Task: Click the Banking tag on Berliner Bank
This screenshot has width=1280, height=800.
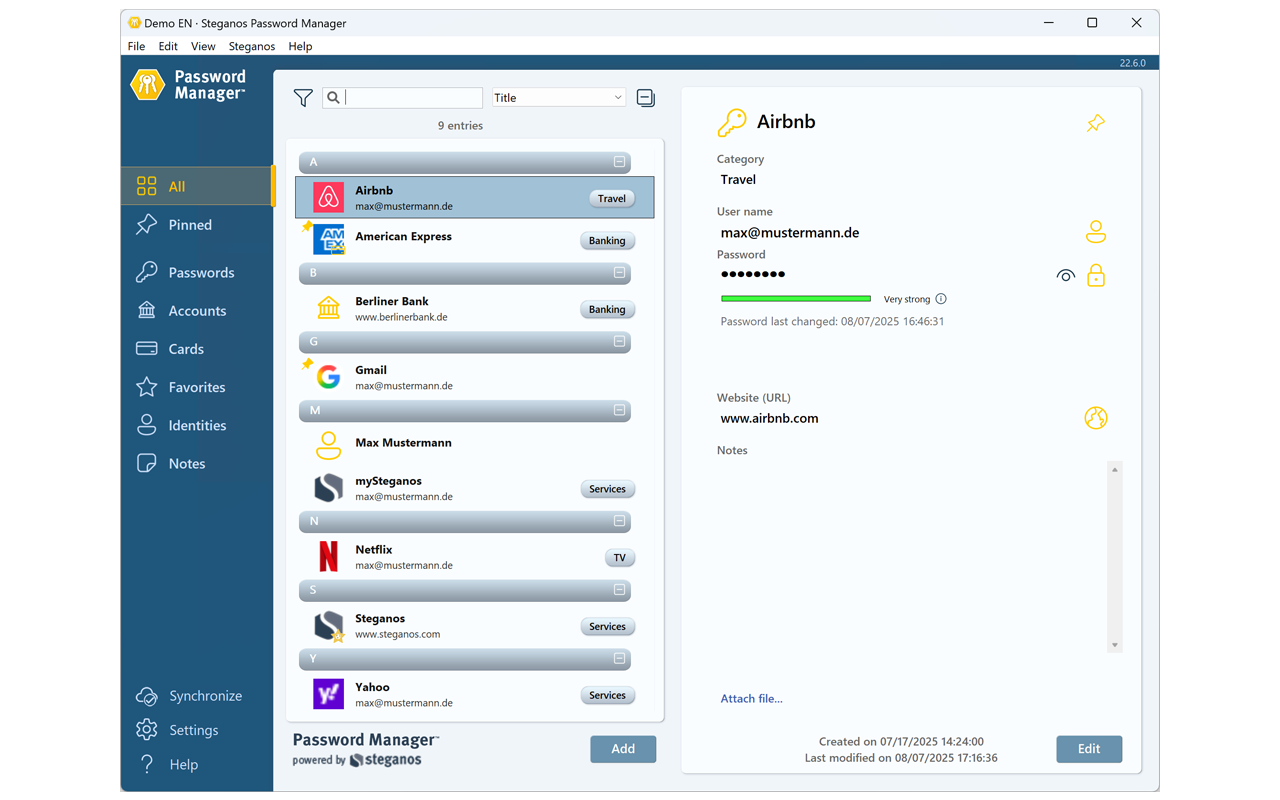Action: 607,309
